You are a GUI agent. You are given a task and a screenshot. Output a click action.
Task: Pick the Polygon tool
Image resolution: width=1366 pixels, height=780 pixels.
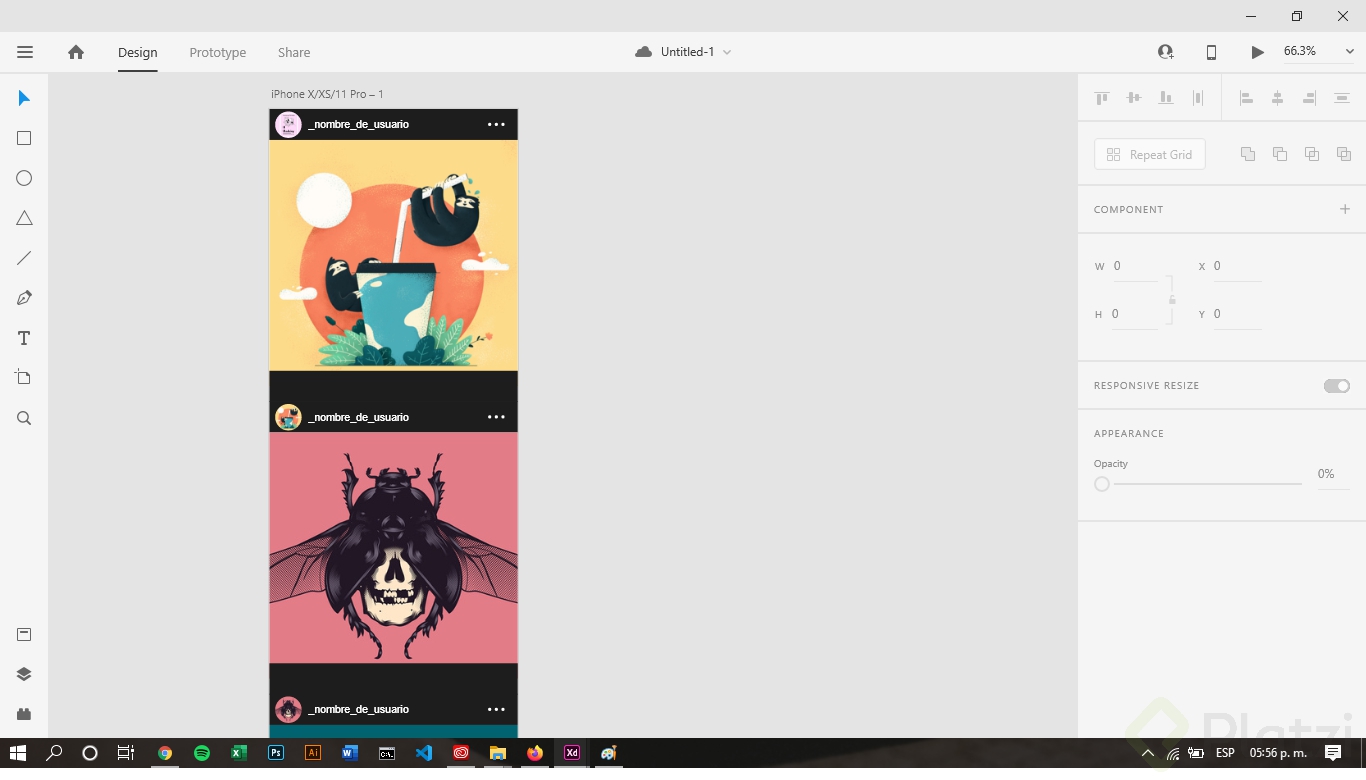[x=23, y=217]
